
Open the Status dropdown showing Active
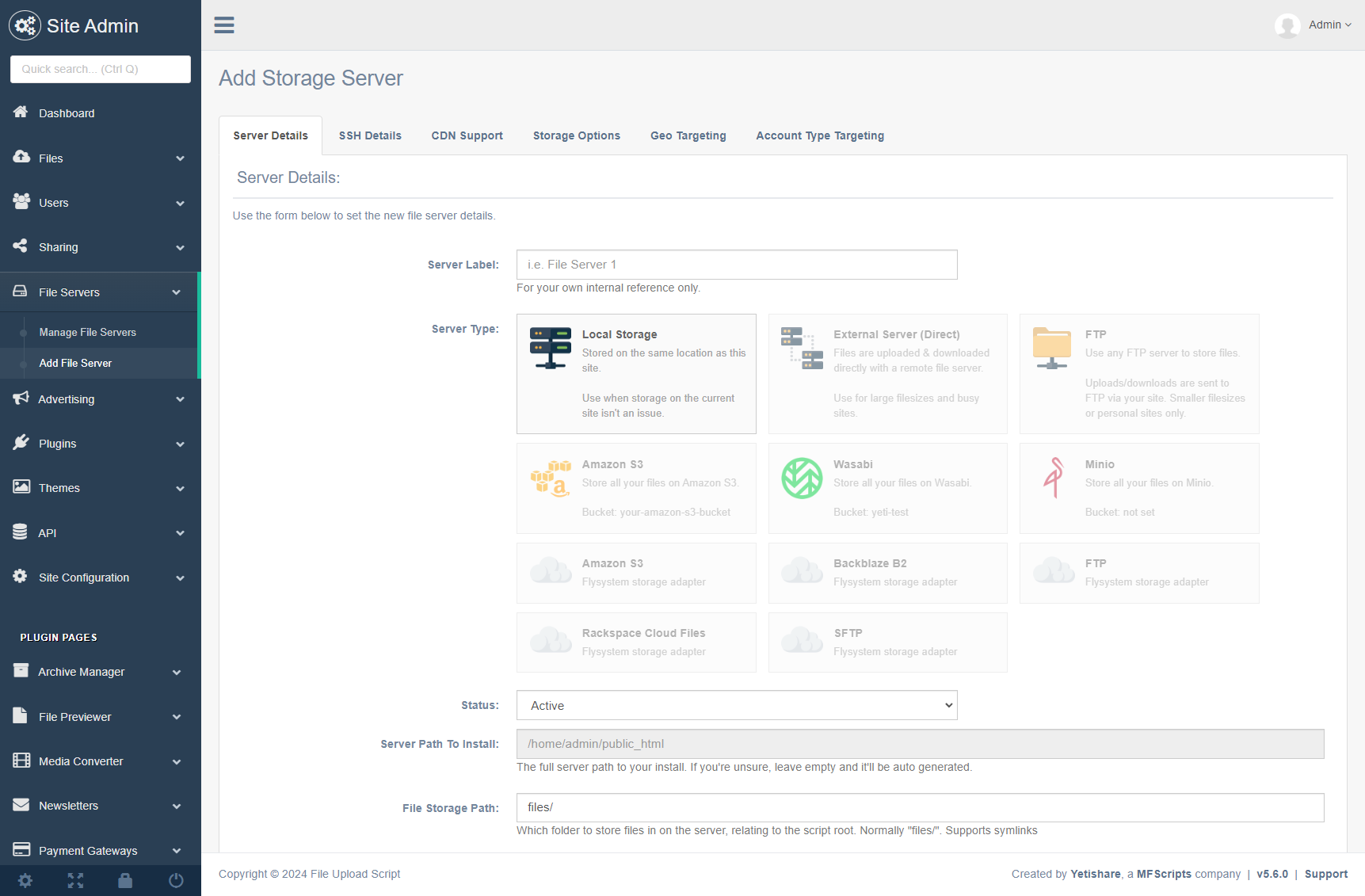(736, 705)
